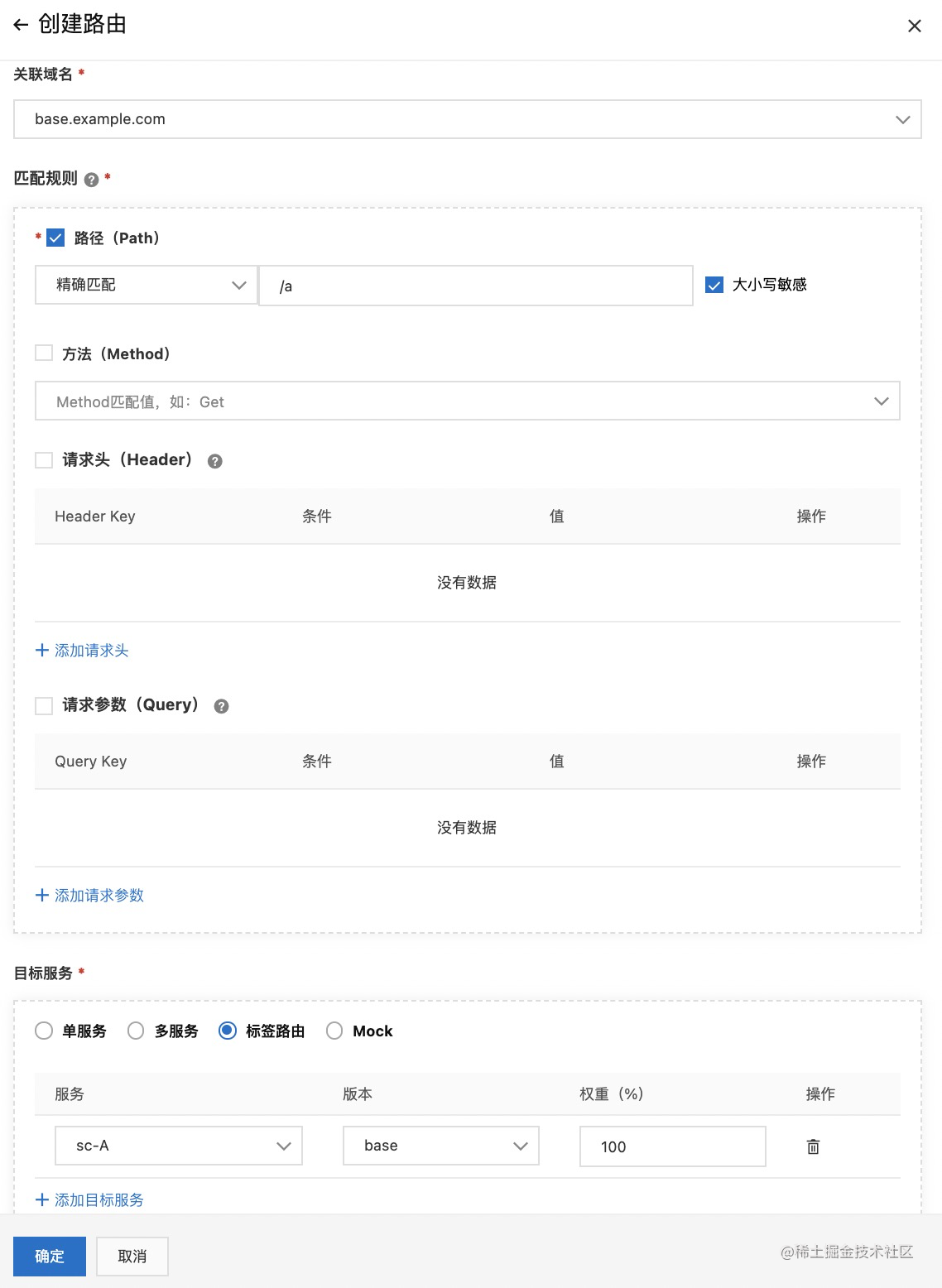Click 没有数据 in the Query table
Image resolution: width=942 pixels, height=1288 pixels.
tap(467, 828)
